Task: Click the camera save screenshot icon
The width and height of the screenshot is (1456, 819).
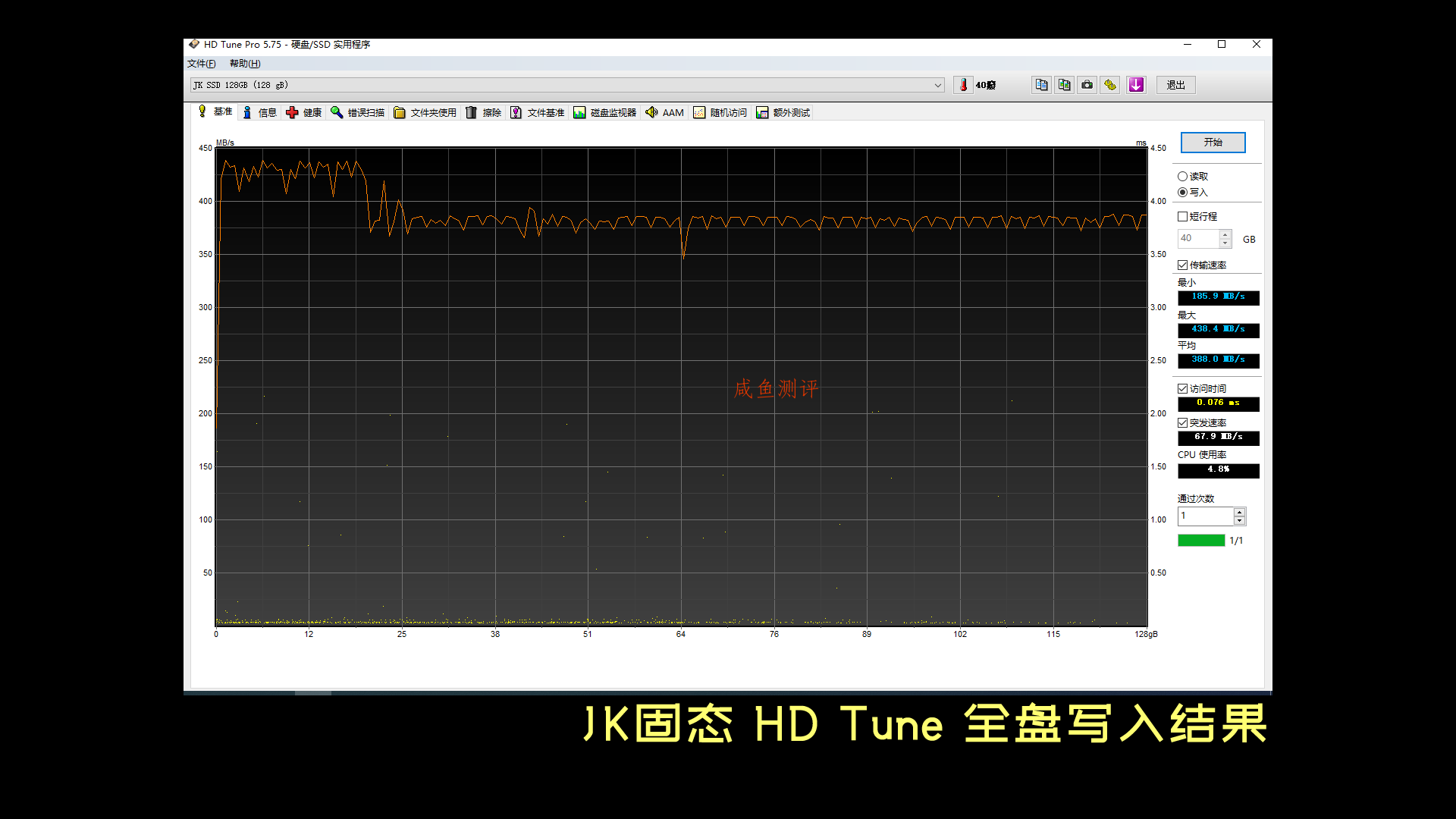Action: (1087, 85)
